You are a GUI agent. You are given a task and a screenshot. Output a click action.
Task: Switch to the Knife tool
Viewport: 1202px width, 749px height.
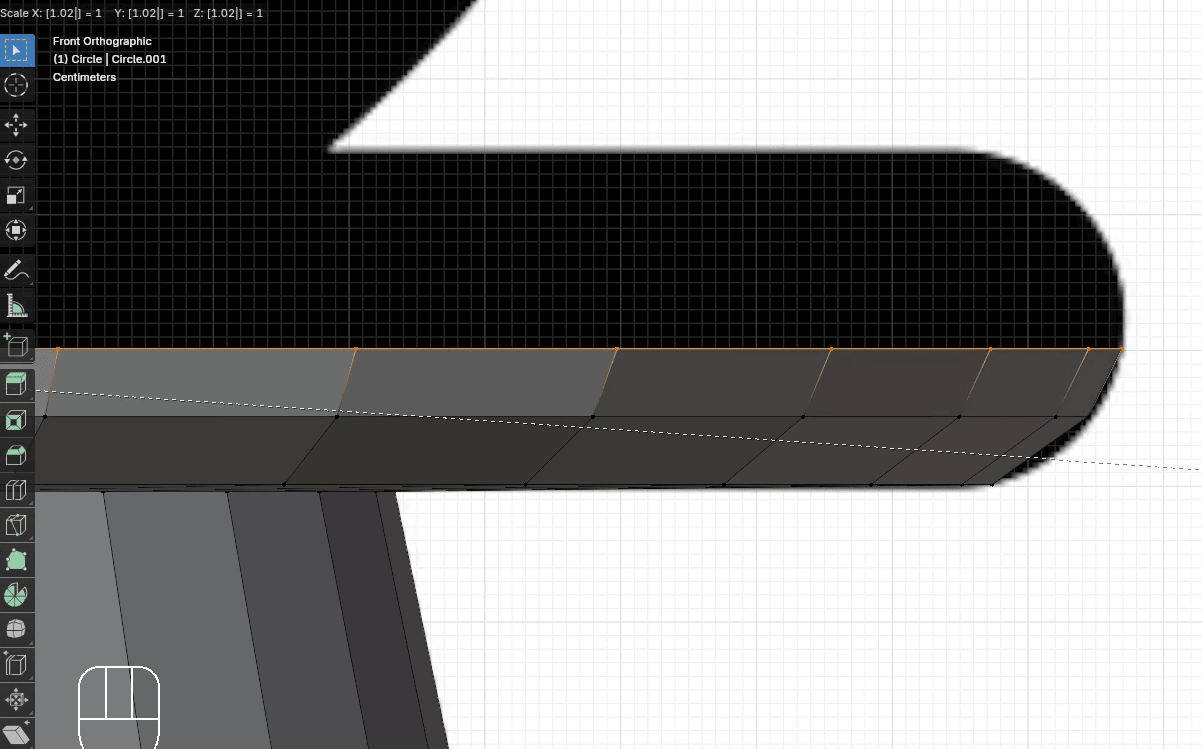tap(16, 525)
